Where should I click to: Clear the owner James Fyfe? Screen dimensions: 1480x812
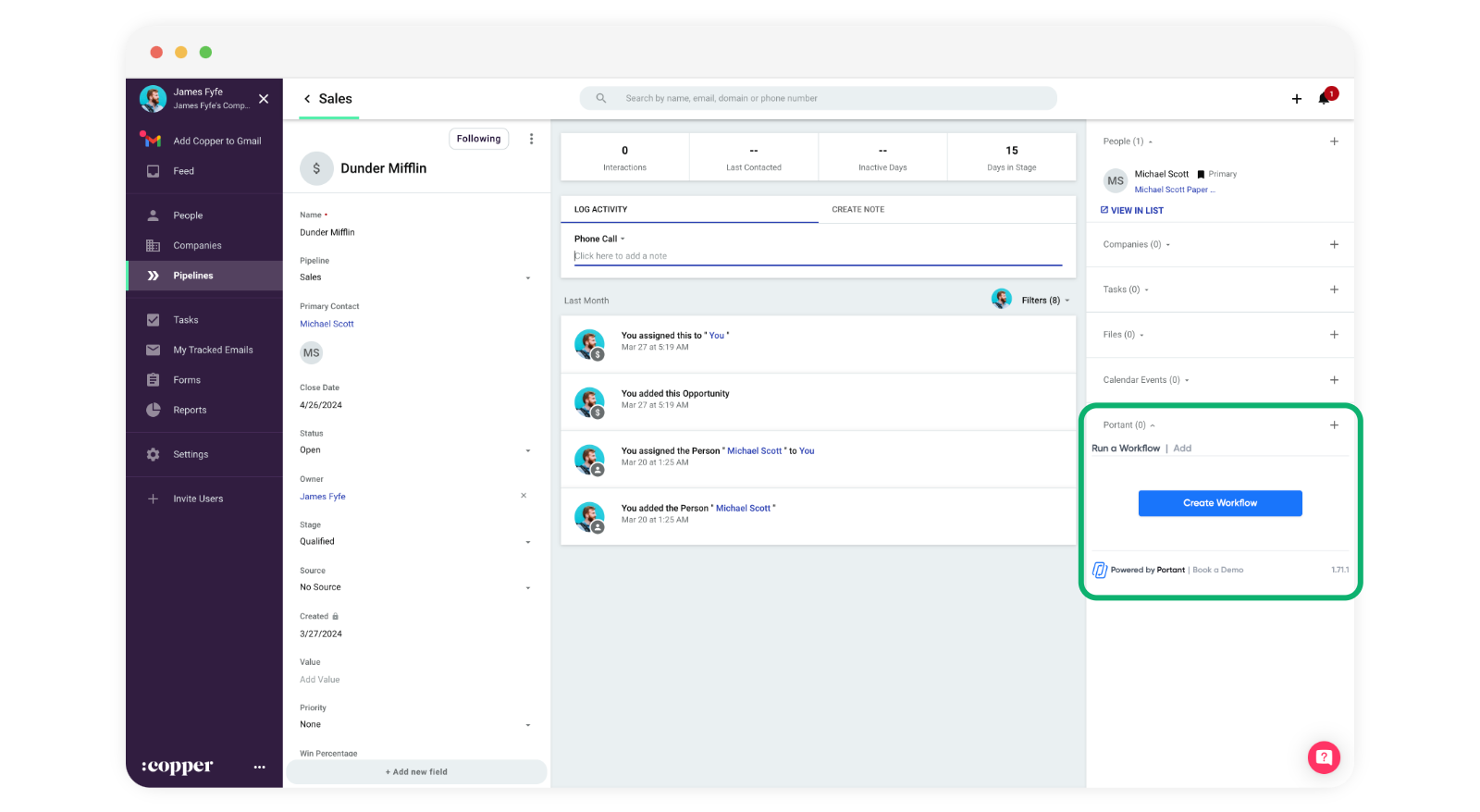(x=524, y=496)
